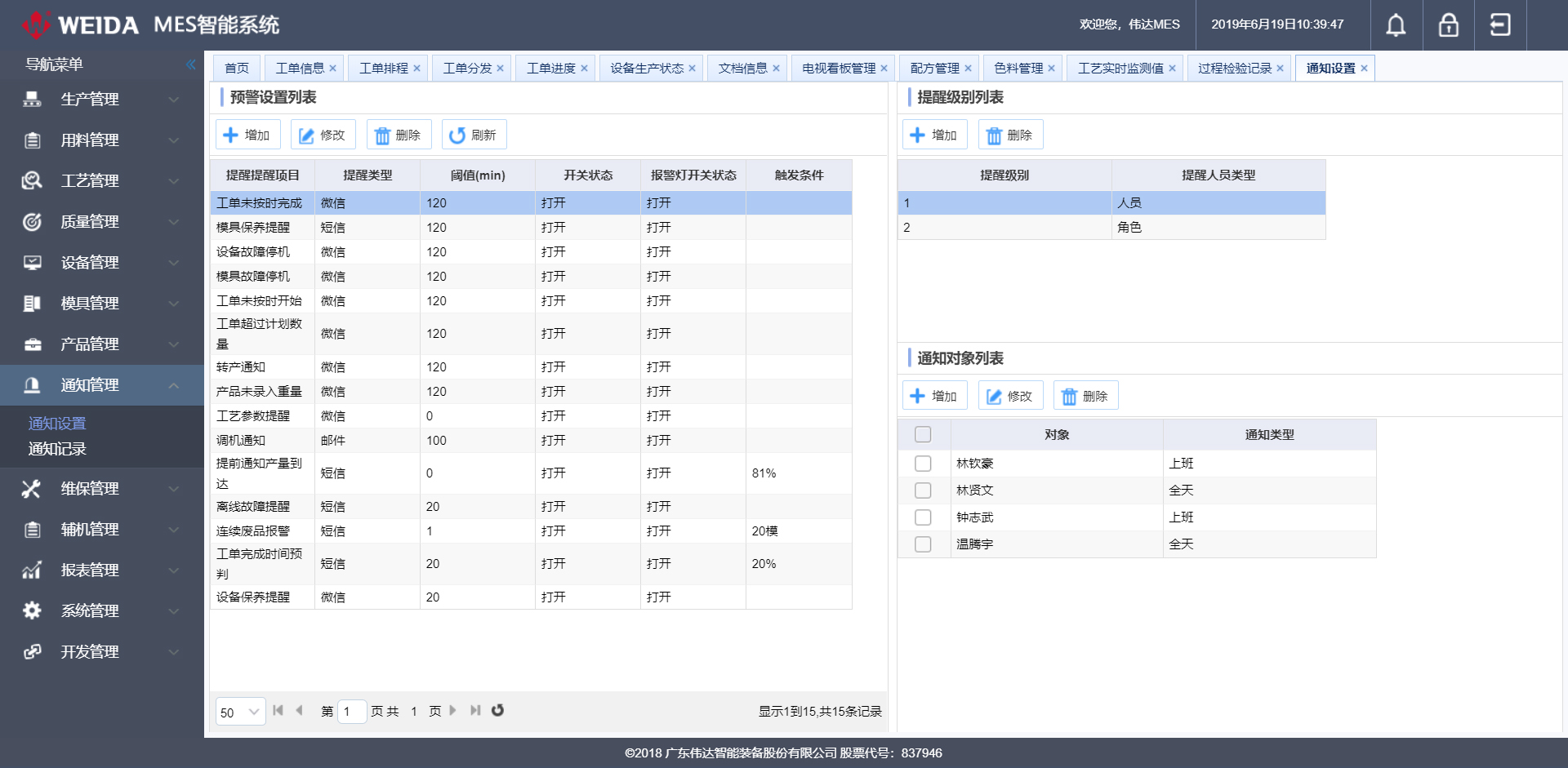Screen dimensions: 1568x768
Task: Open 通知记录 in the sidebar
Action: pyautogui.click(x=57, y=449)
